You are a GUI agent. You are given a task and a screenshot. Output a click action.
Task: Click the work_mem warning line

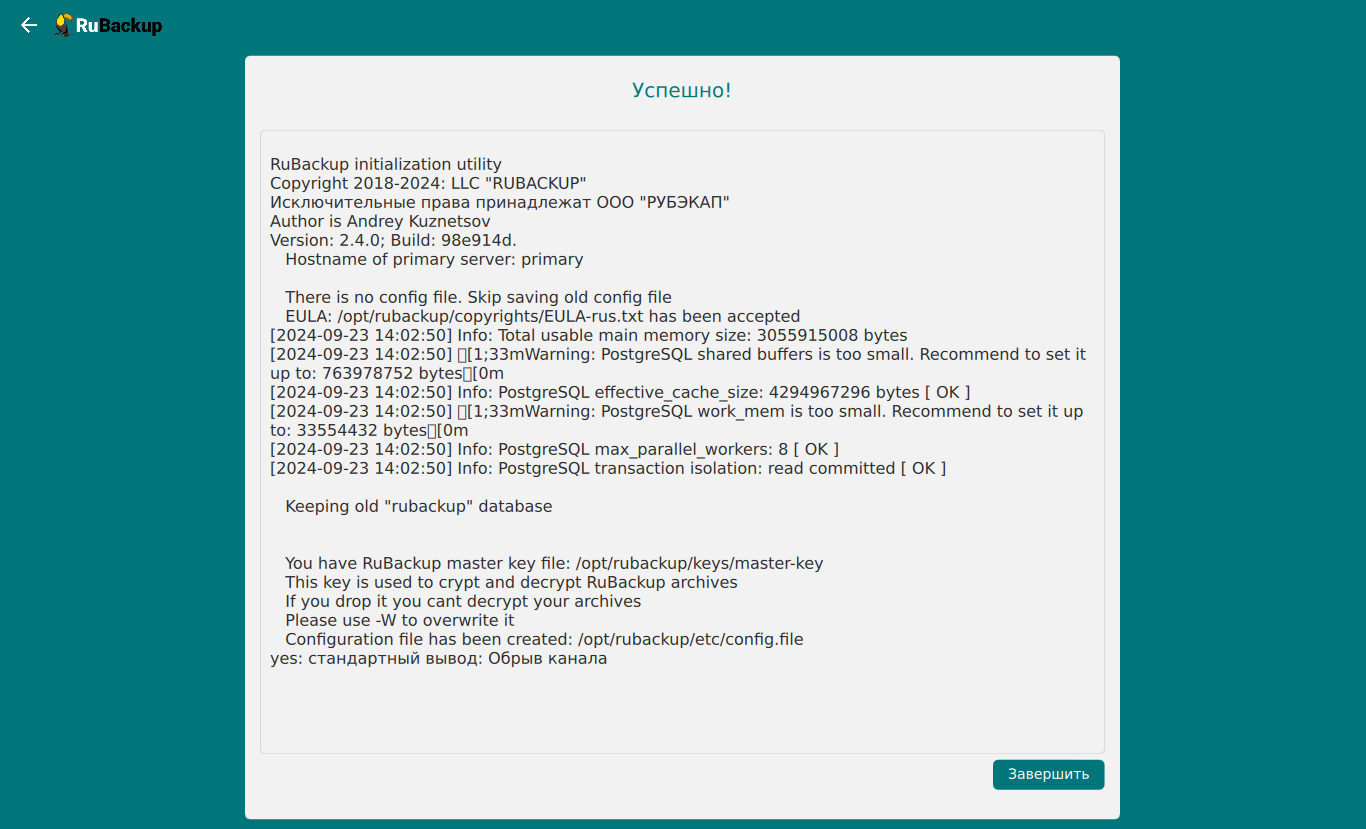coord(677,411)
